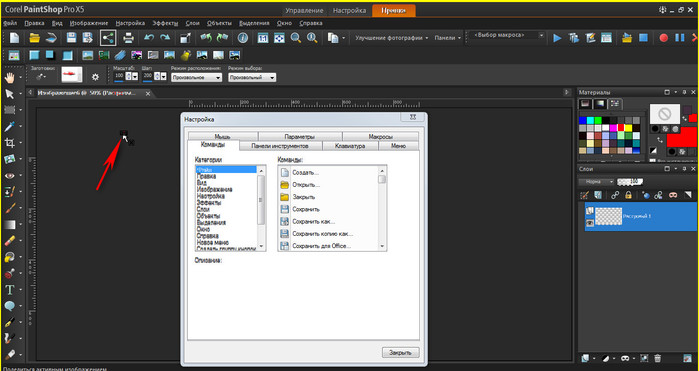Click the transparent material toggle under foreground swatch
The height and width of the screenshot is (371, 699).
click(x=675, y=128)
